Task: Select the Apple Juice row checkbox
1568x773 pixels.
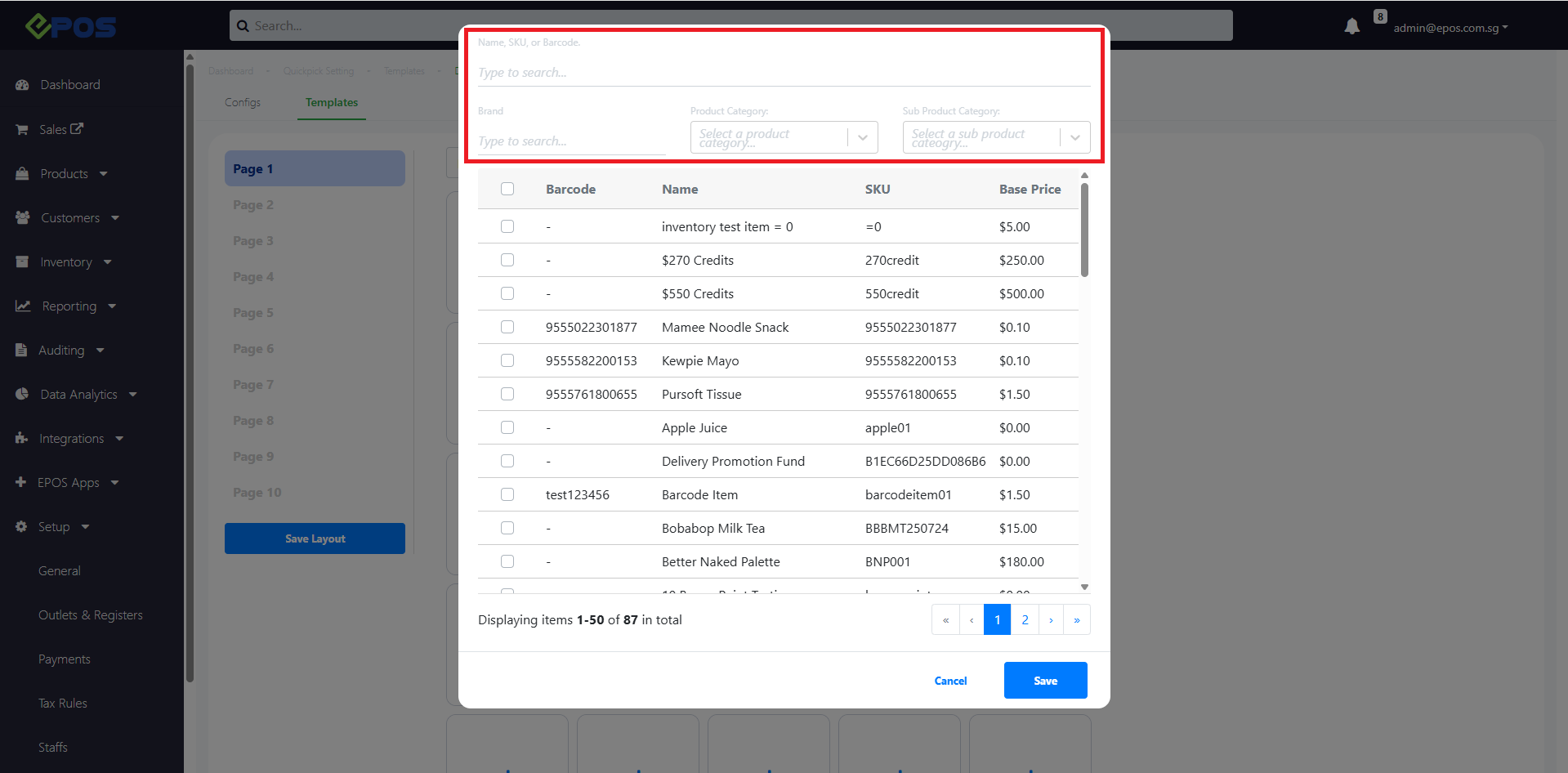Action: click(507, 427)
